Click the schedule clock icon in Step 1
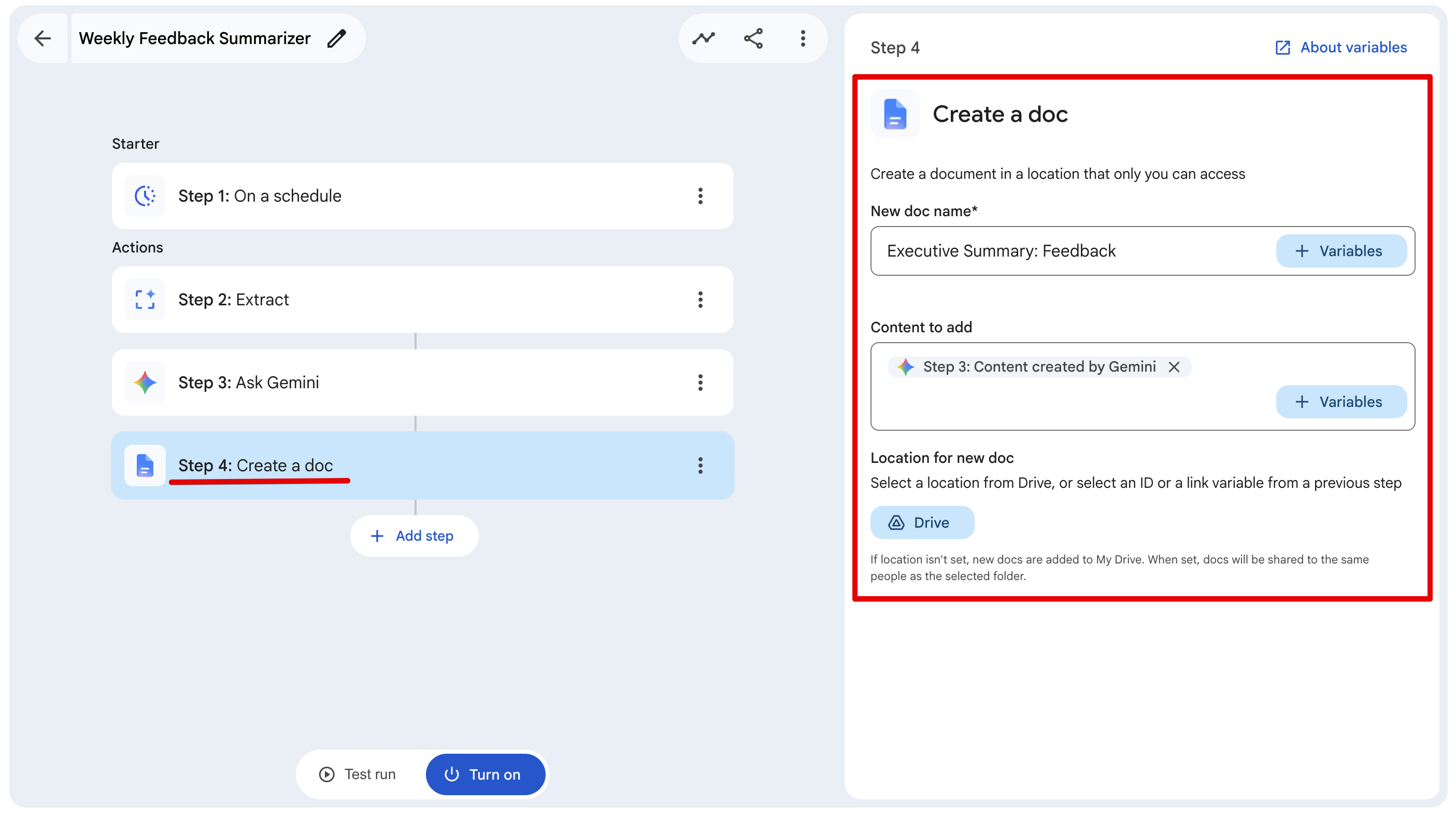The width and height of the screenshot is (1456, 818). [145, 196]
